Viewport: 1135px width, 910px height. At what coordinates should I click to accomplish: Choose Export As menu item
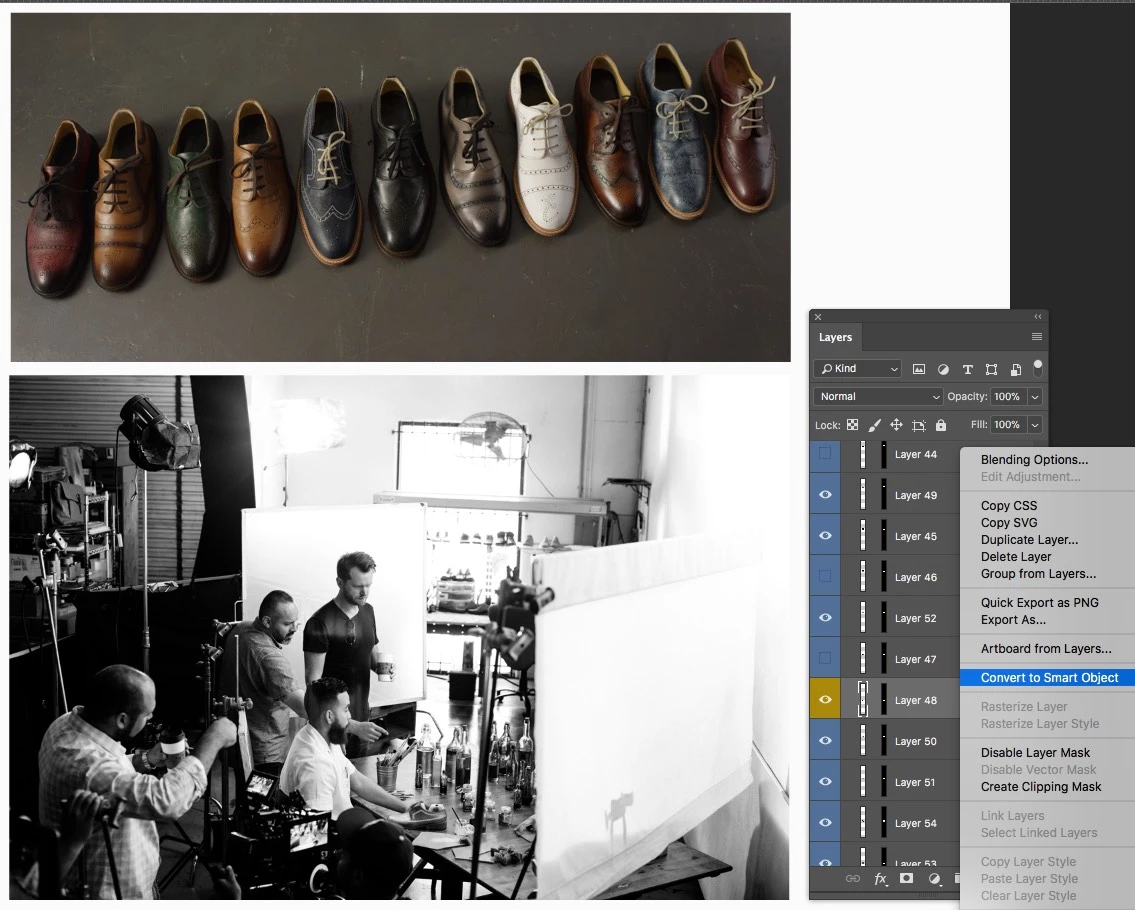1013,620
